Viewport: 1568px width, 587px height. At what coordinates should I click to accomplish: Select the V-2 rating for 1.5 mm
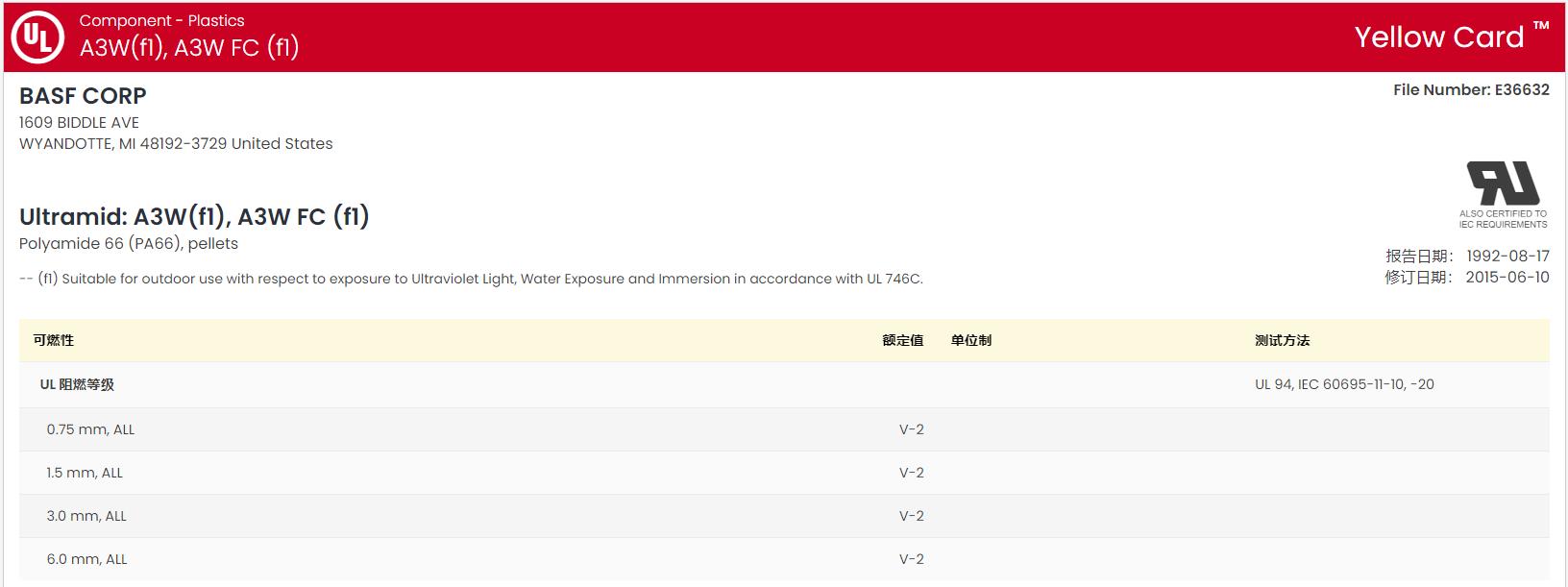click(912, 473)
